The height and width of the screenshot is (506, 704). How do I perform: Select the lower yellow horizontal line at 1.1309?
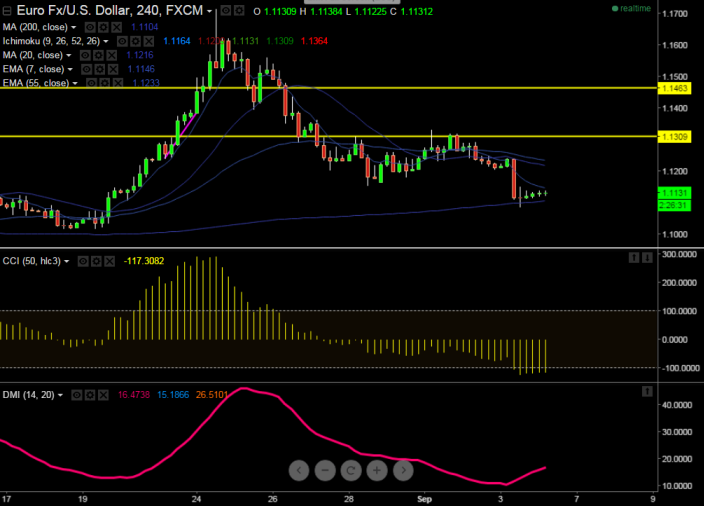329,136
